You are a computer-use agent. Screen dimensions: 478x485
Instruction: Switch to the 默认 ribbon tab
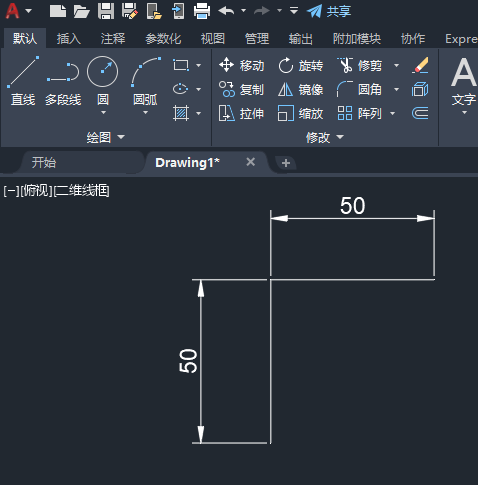tap(25, 39)
